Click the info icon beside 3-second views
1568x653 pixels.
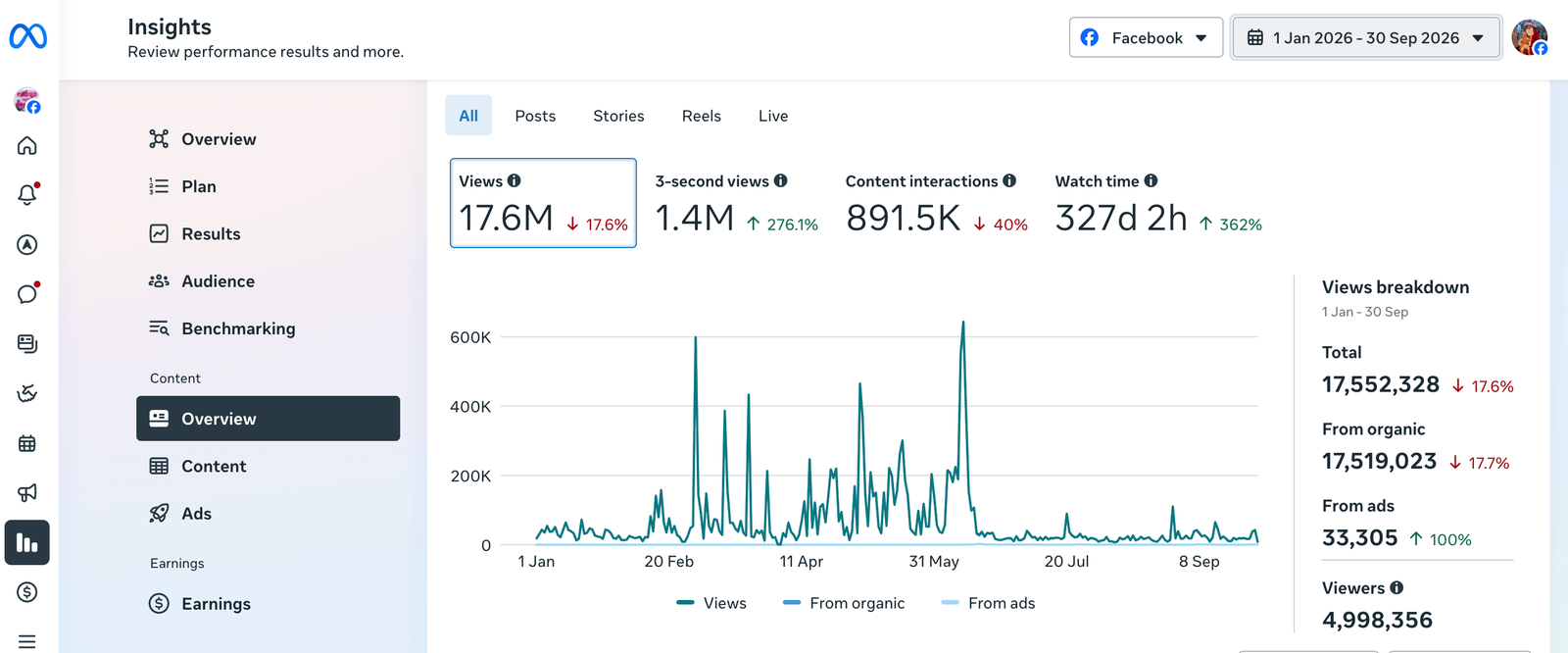pyautogui.click(x=780, y=180)
